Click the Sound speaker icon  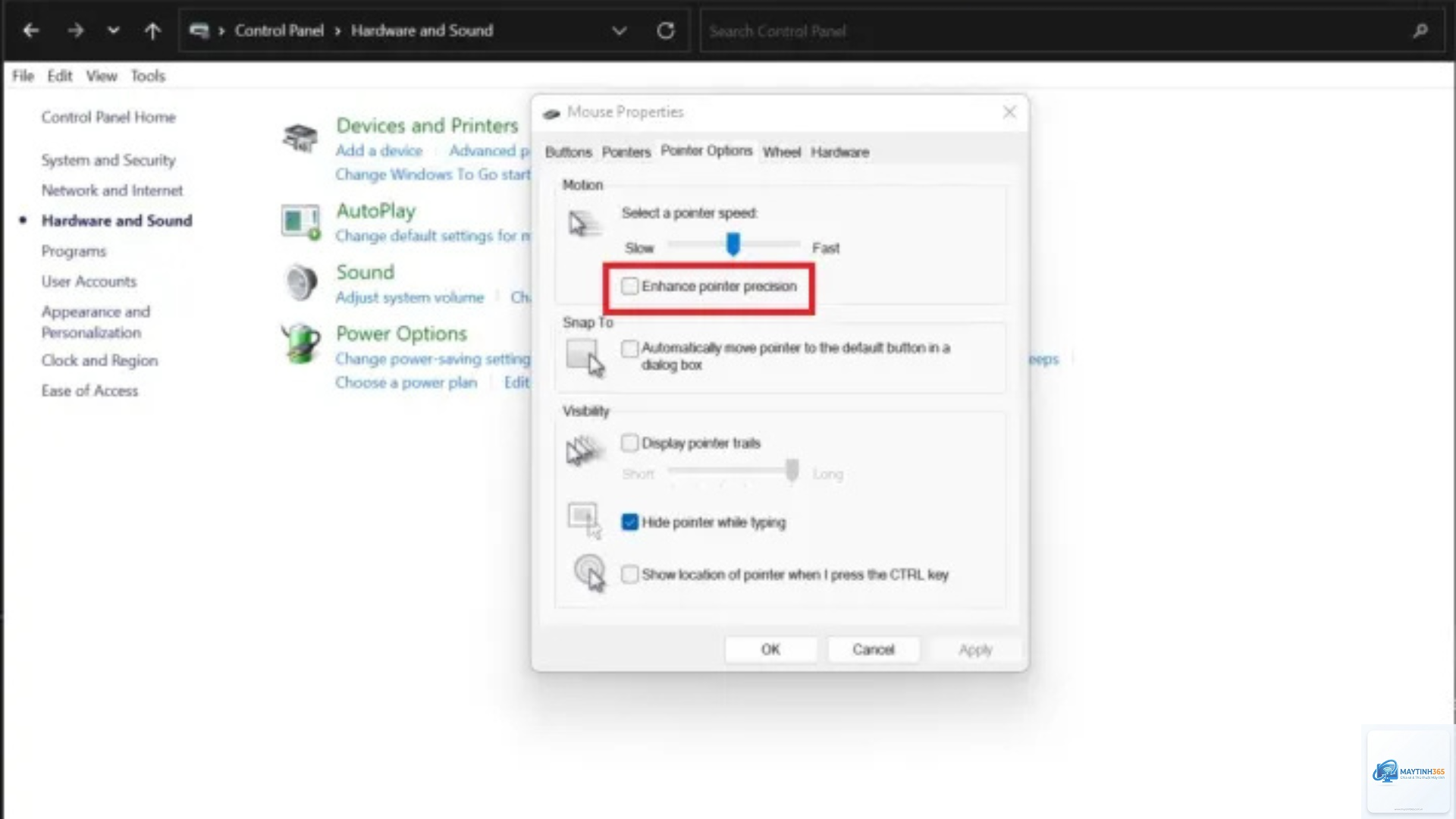301,282
